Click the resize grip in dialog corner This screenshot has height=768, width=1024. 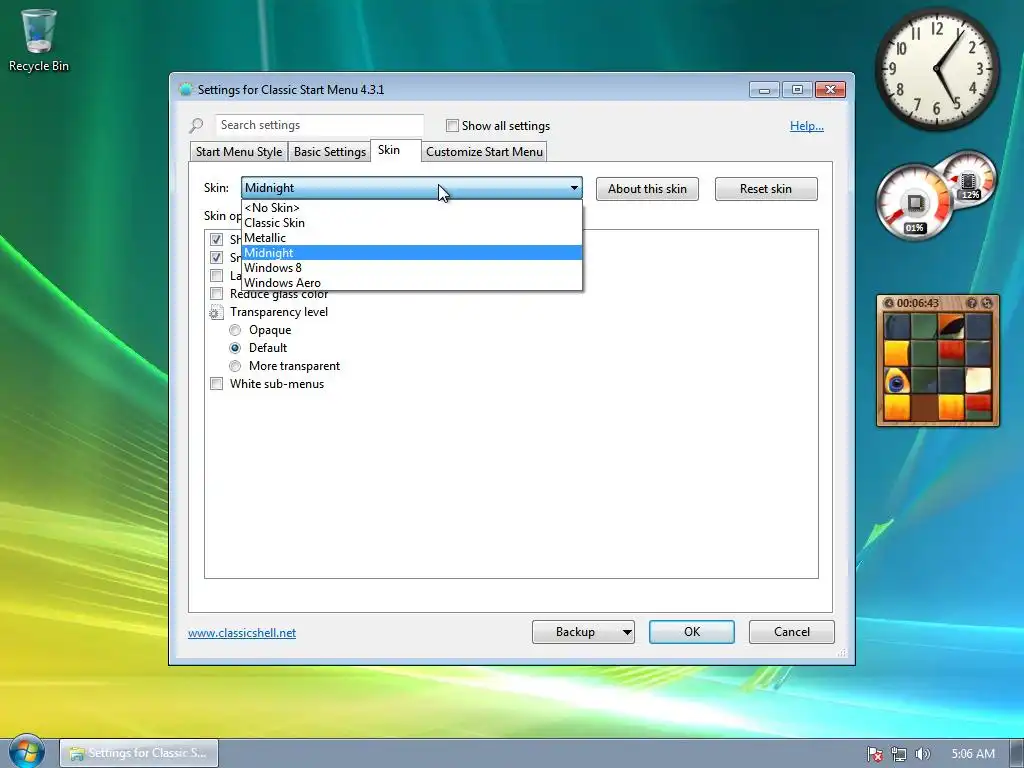(842, 652)
